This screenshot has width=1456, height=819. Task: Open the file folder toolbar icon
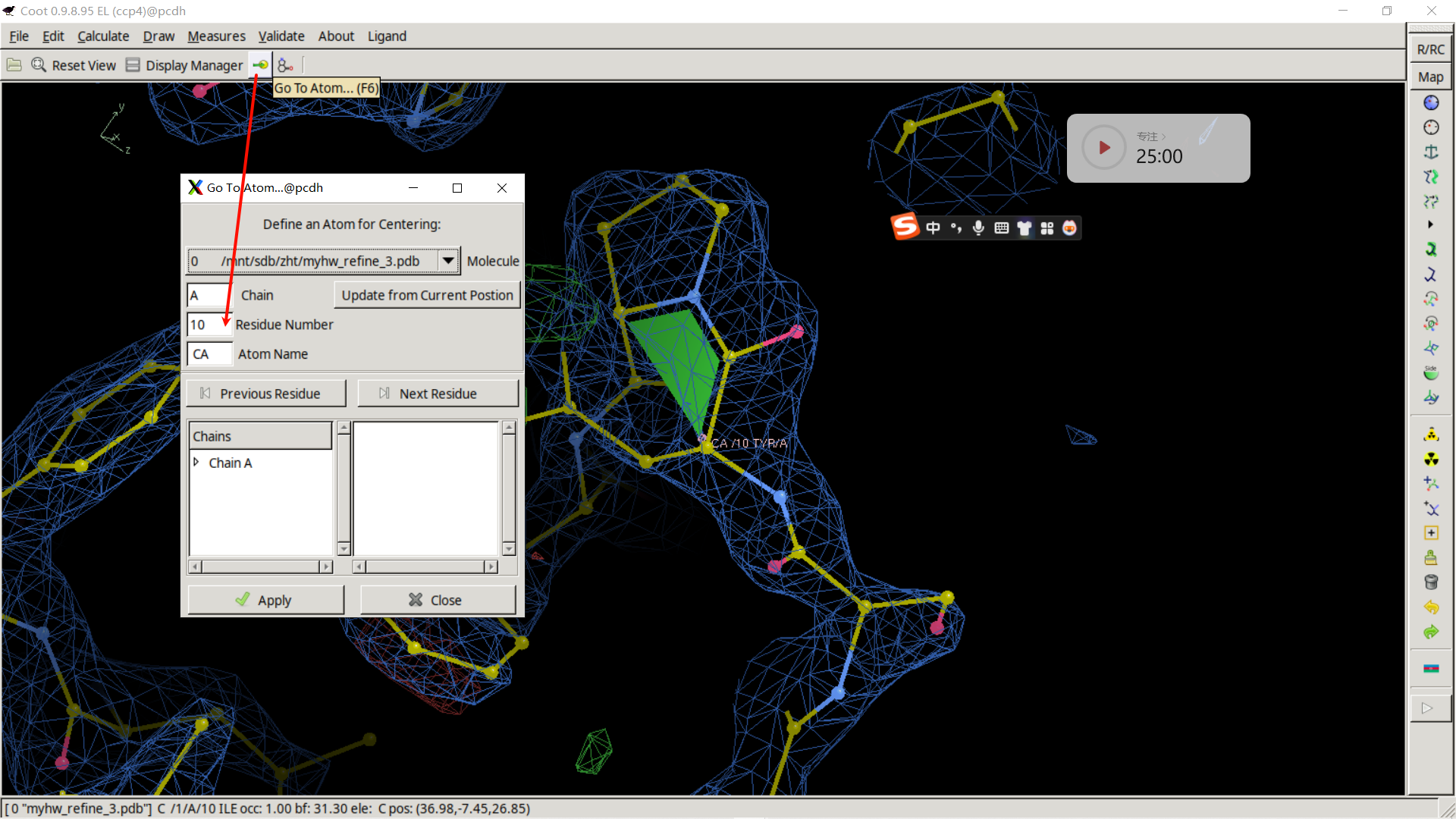(14, 65)
